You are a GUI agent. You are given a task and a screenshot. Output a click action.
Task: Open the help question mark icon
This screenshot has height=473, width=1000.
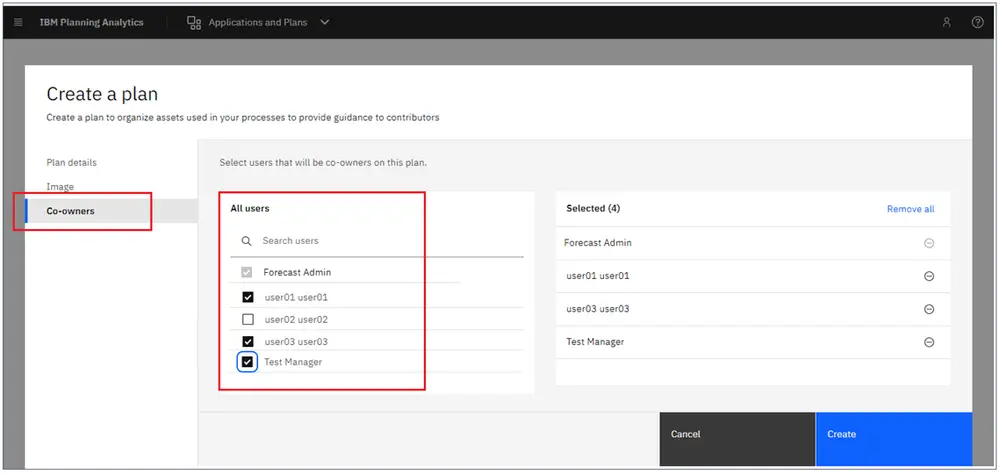978,22
